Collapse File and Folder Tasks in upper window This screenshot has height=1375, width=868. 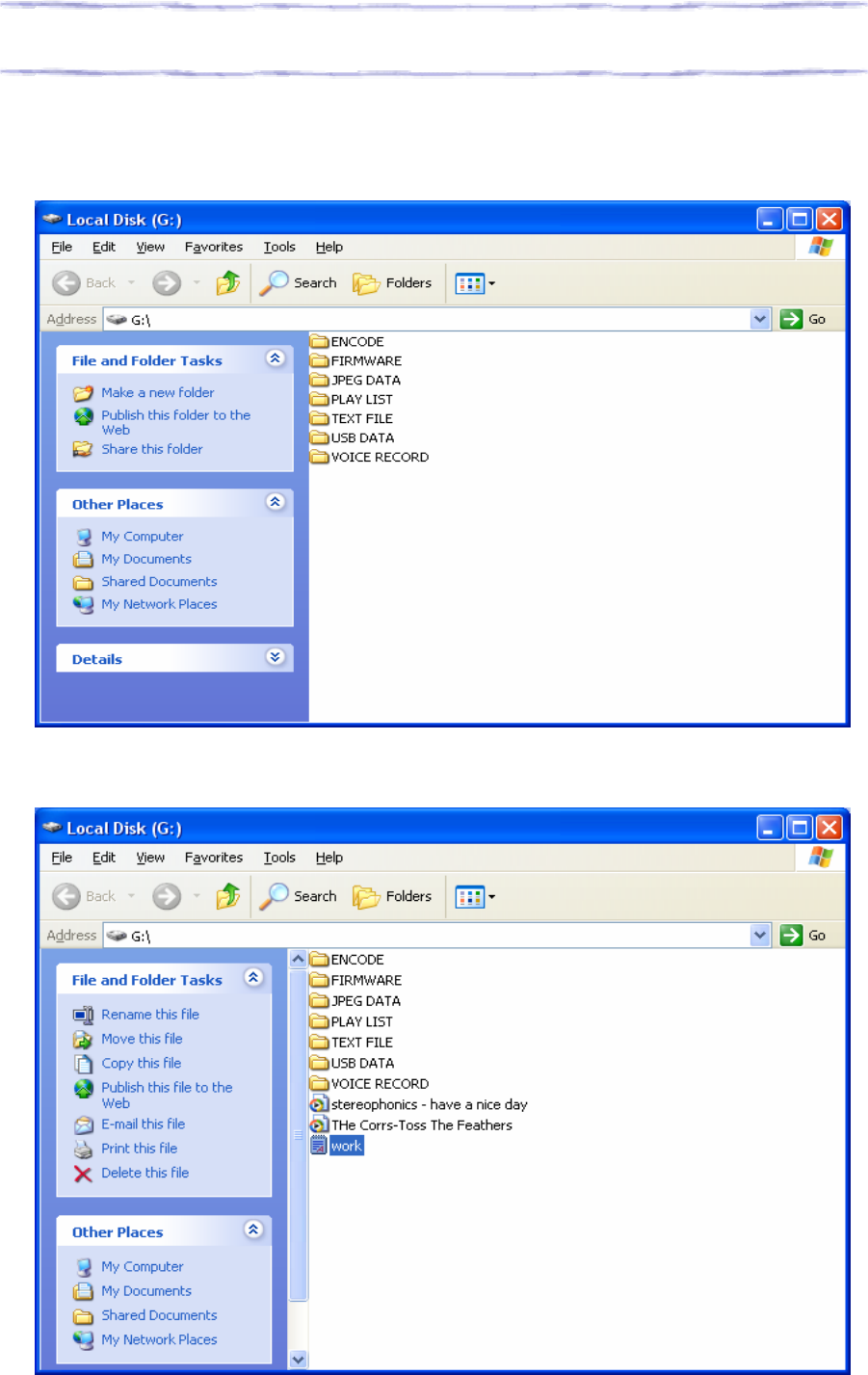(276, 358)
